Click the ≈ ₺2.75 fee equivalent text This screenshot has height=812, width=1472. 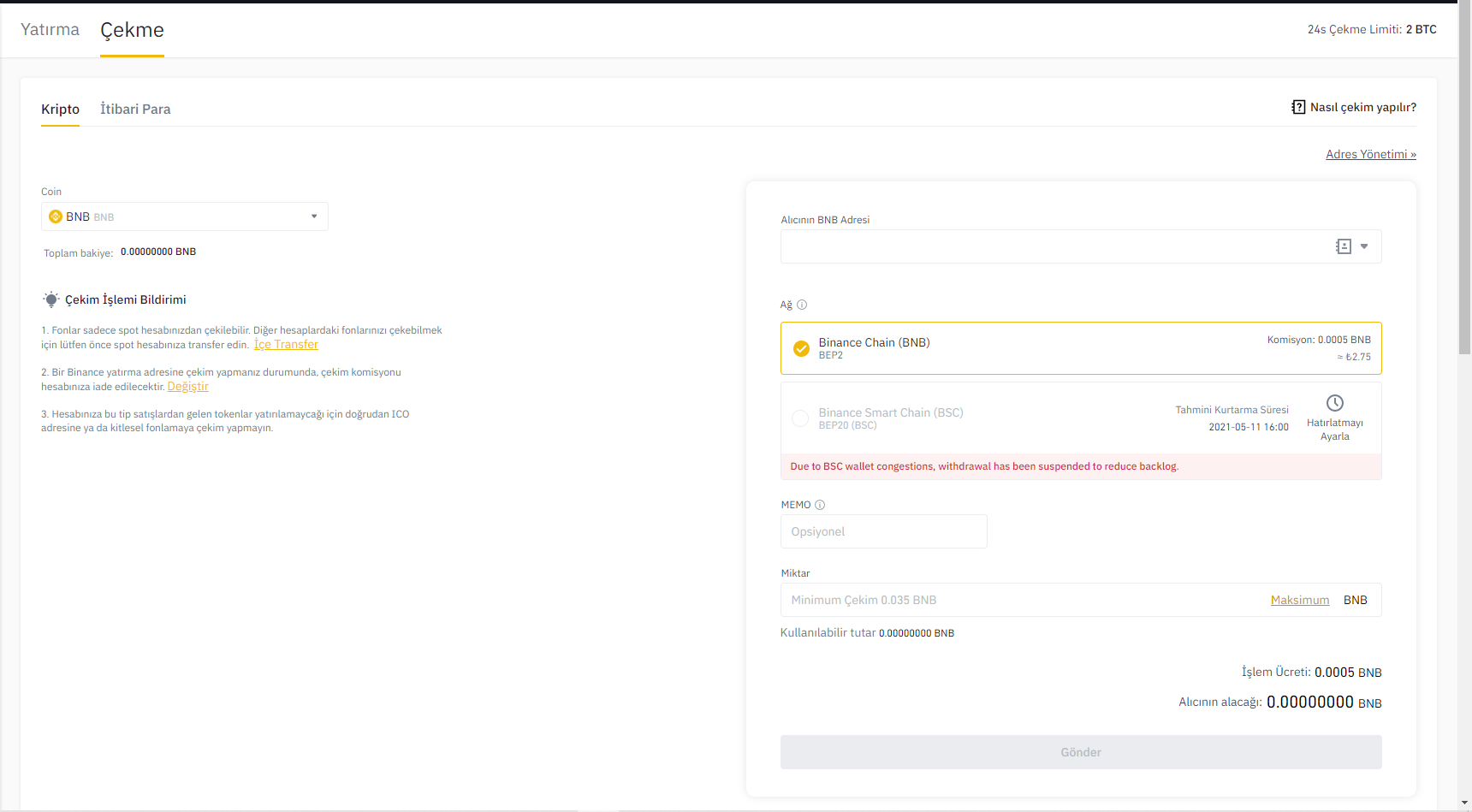tap(1354, 358)
